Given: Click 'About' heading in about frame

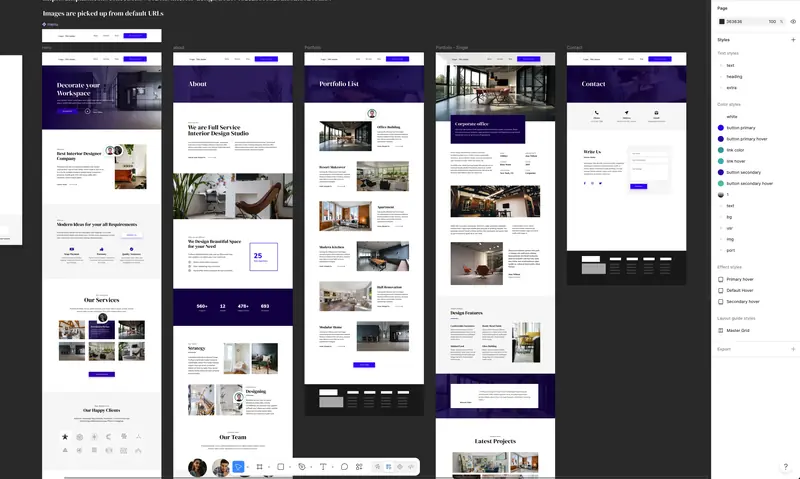Looking at the screenshot, I should [x=197, y=84].
